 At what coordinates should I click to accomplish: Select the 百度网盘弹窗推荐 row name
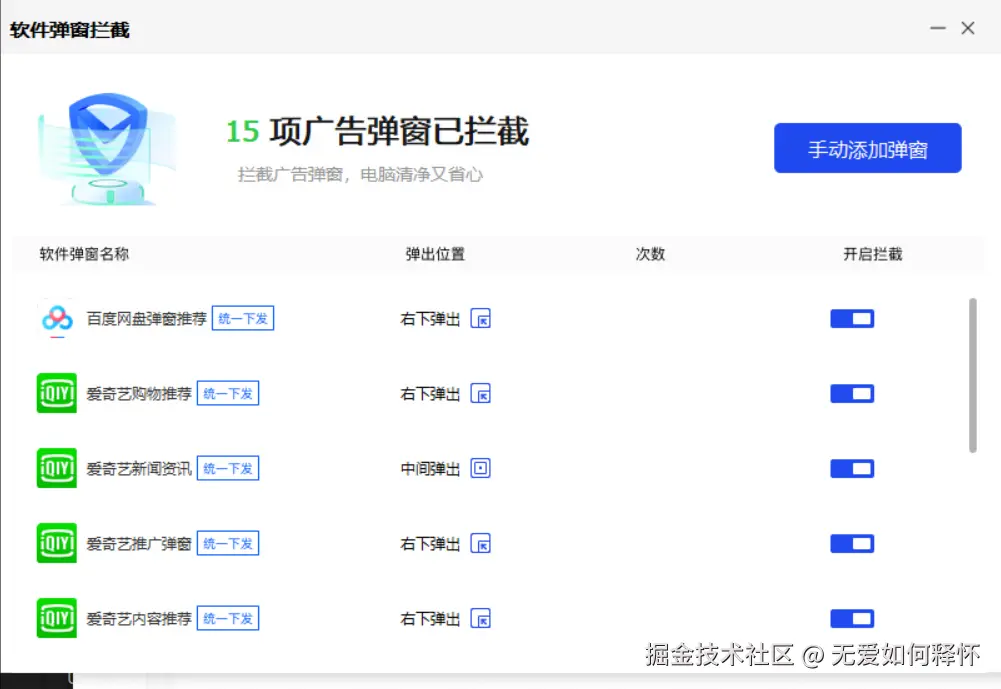click(x=147, y=319)
